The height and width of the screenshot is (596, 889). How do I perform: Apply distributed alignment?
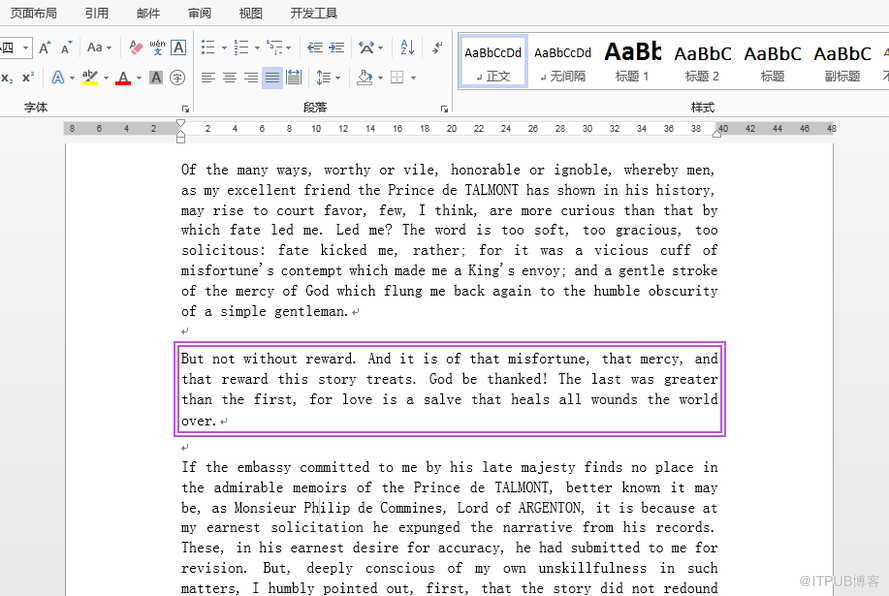(294, 78)
